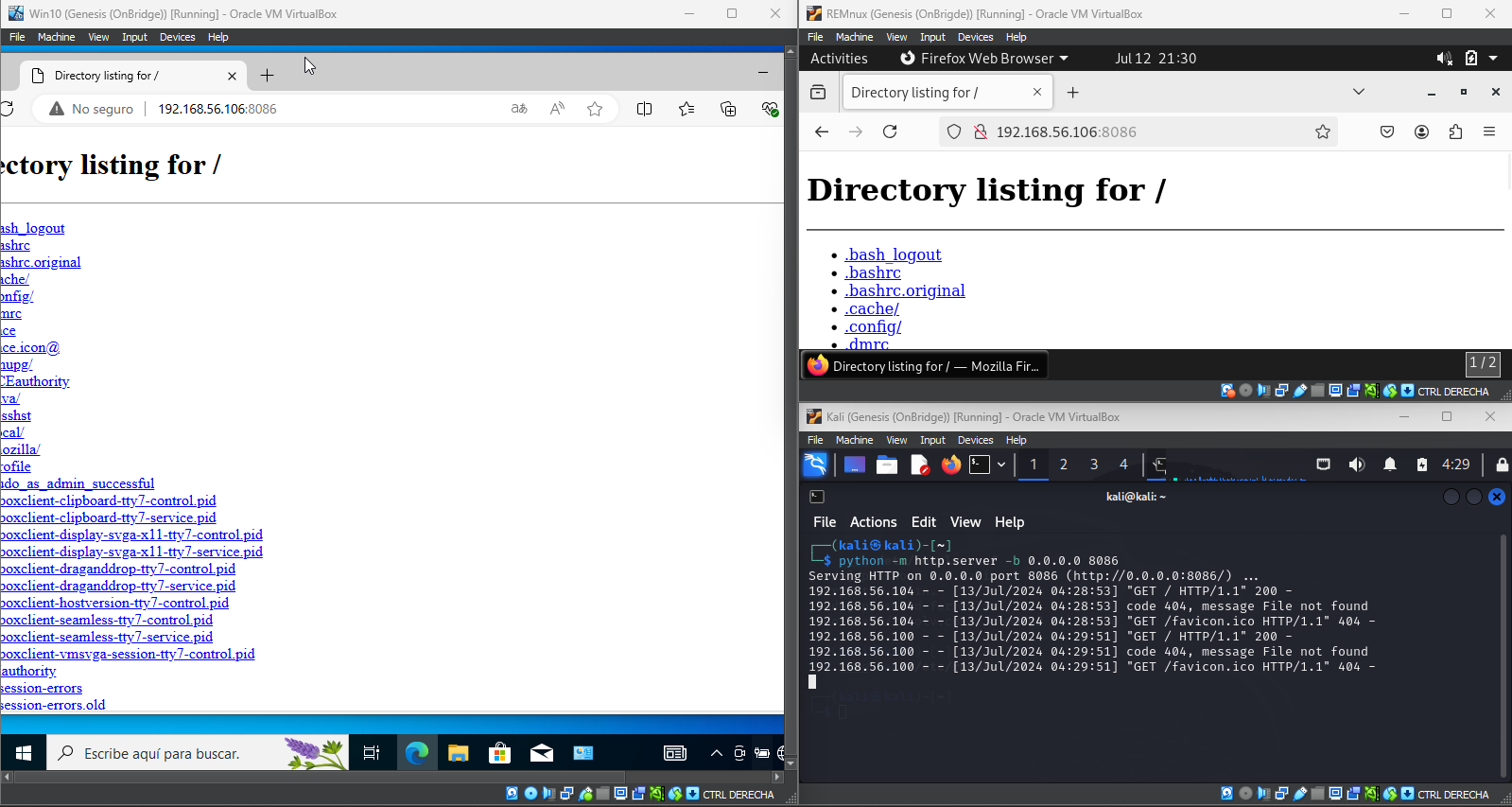Open Firefox hamburger application menu
The height and width of the screenshot is (807, 1512).
pos(1489,132)
